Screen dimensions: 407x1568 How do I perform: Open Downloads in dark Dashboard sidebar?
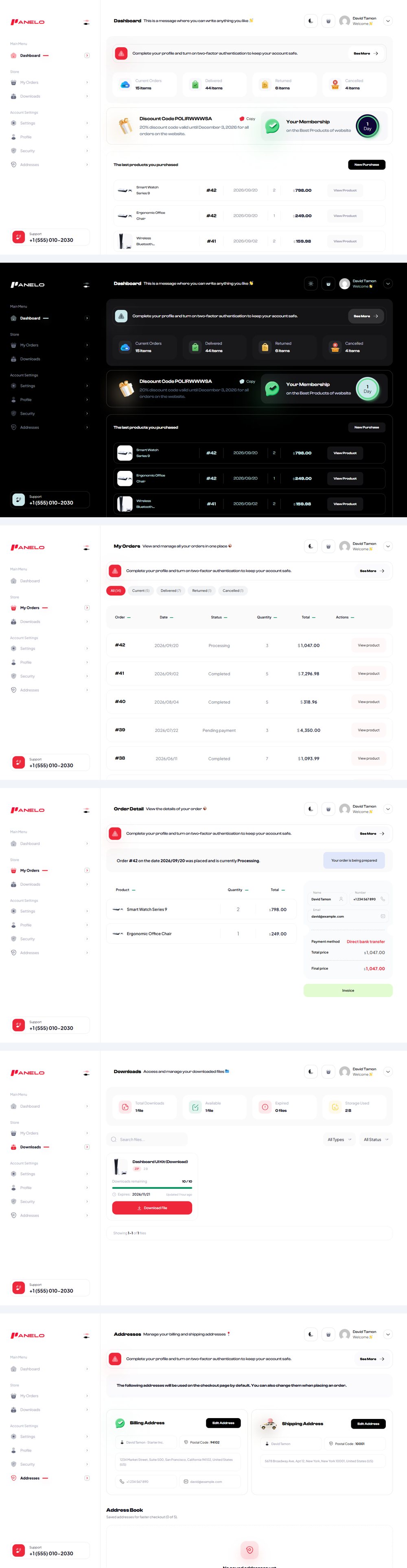pos(50,359)
